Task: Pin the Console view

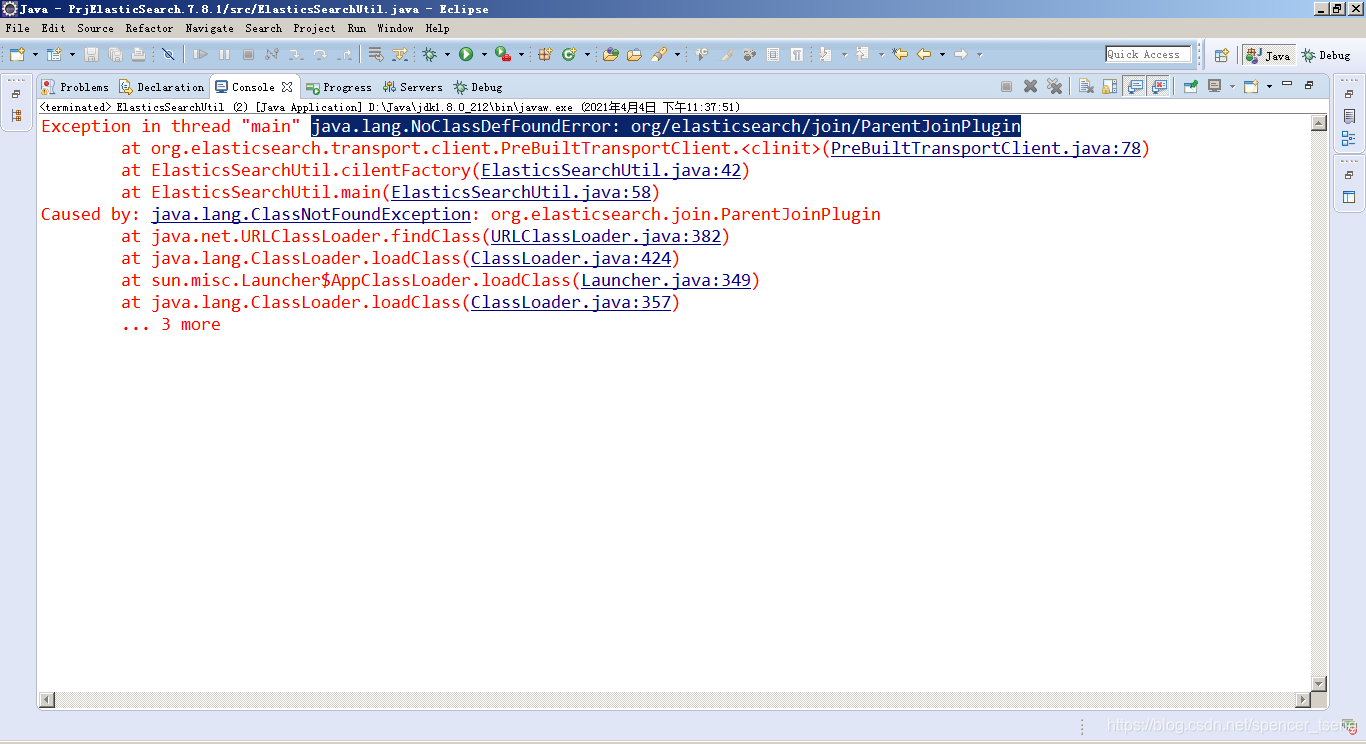Action: (x=1190, y=87)
